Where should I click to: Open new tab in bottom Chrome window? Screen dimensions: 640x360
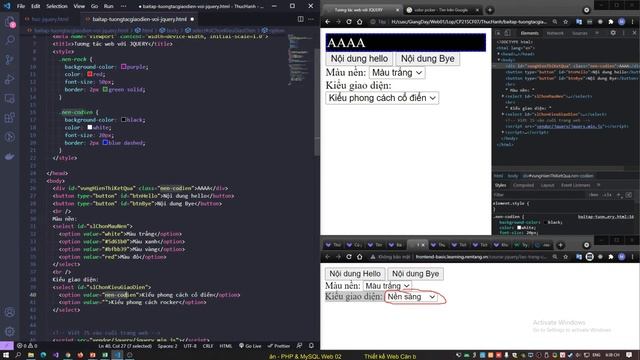560,245
